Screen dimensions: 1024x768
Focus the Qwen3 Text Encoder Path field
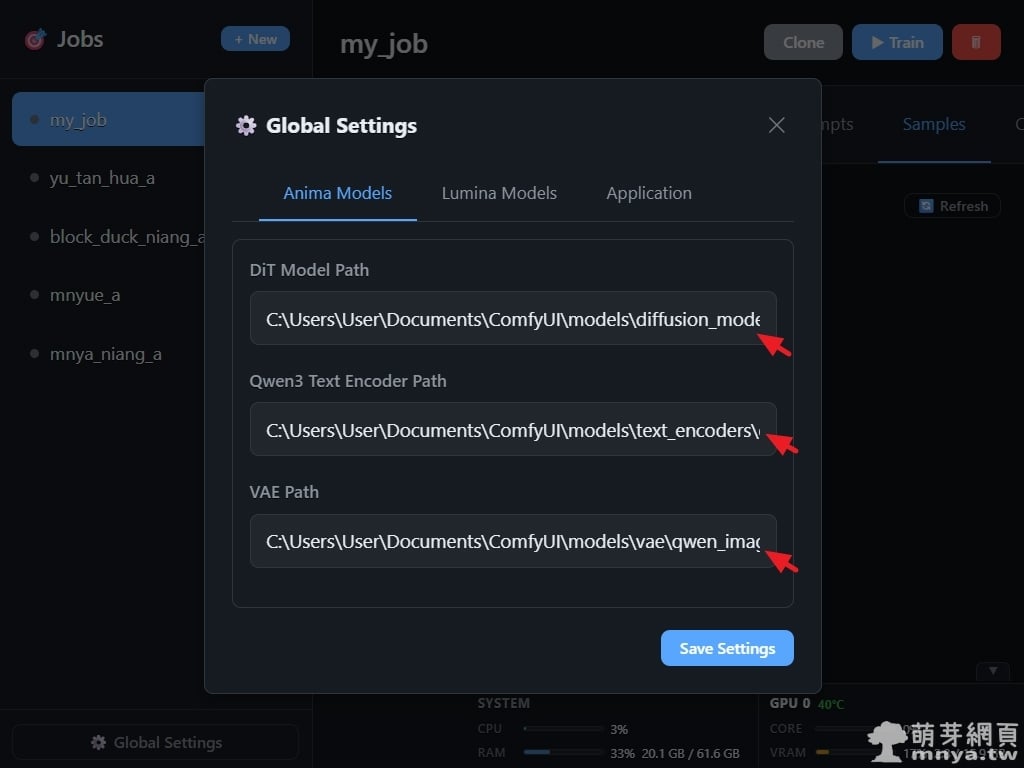(512, 430)
